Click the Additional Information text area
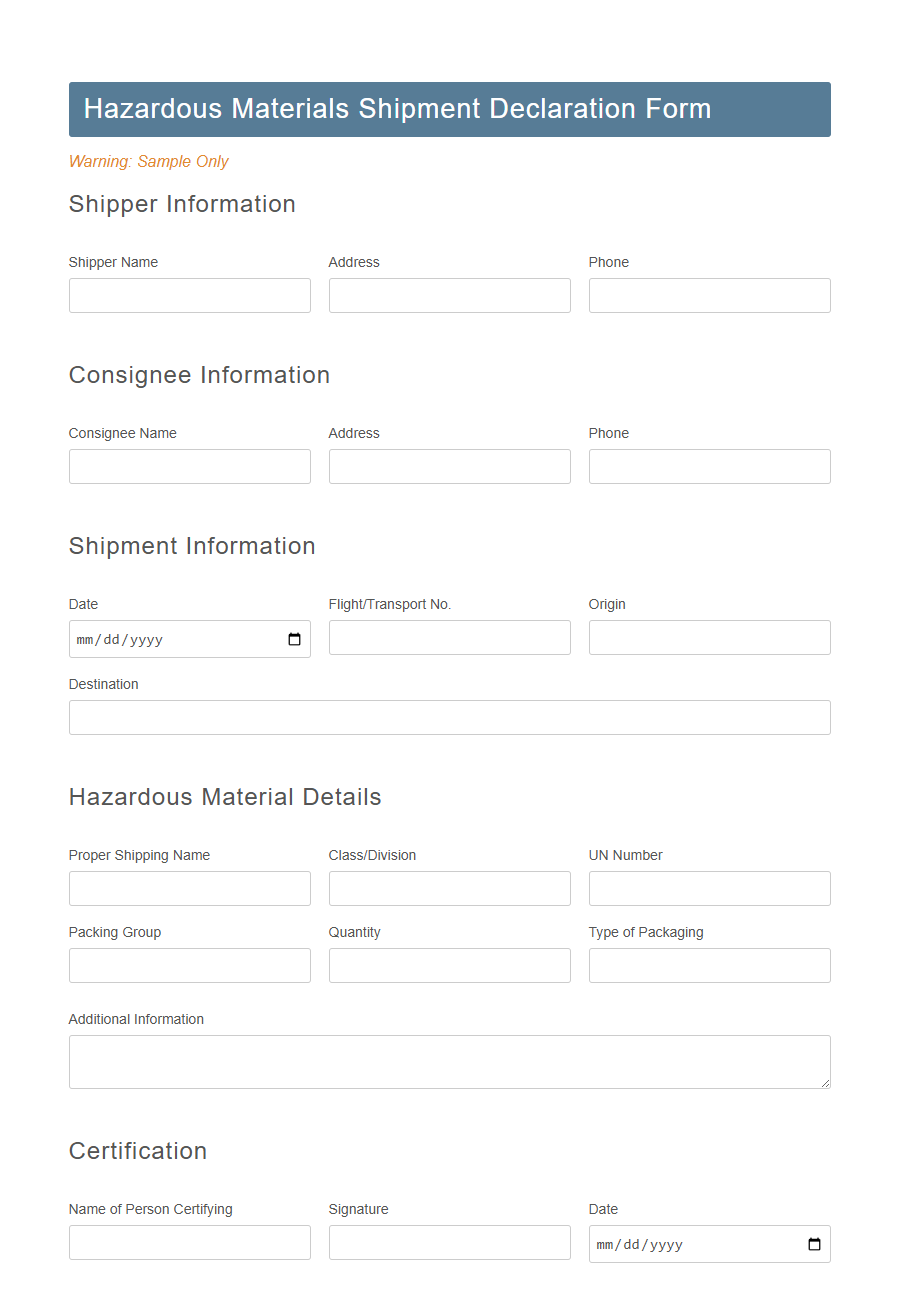 449,1060
